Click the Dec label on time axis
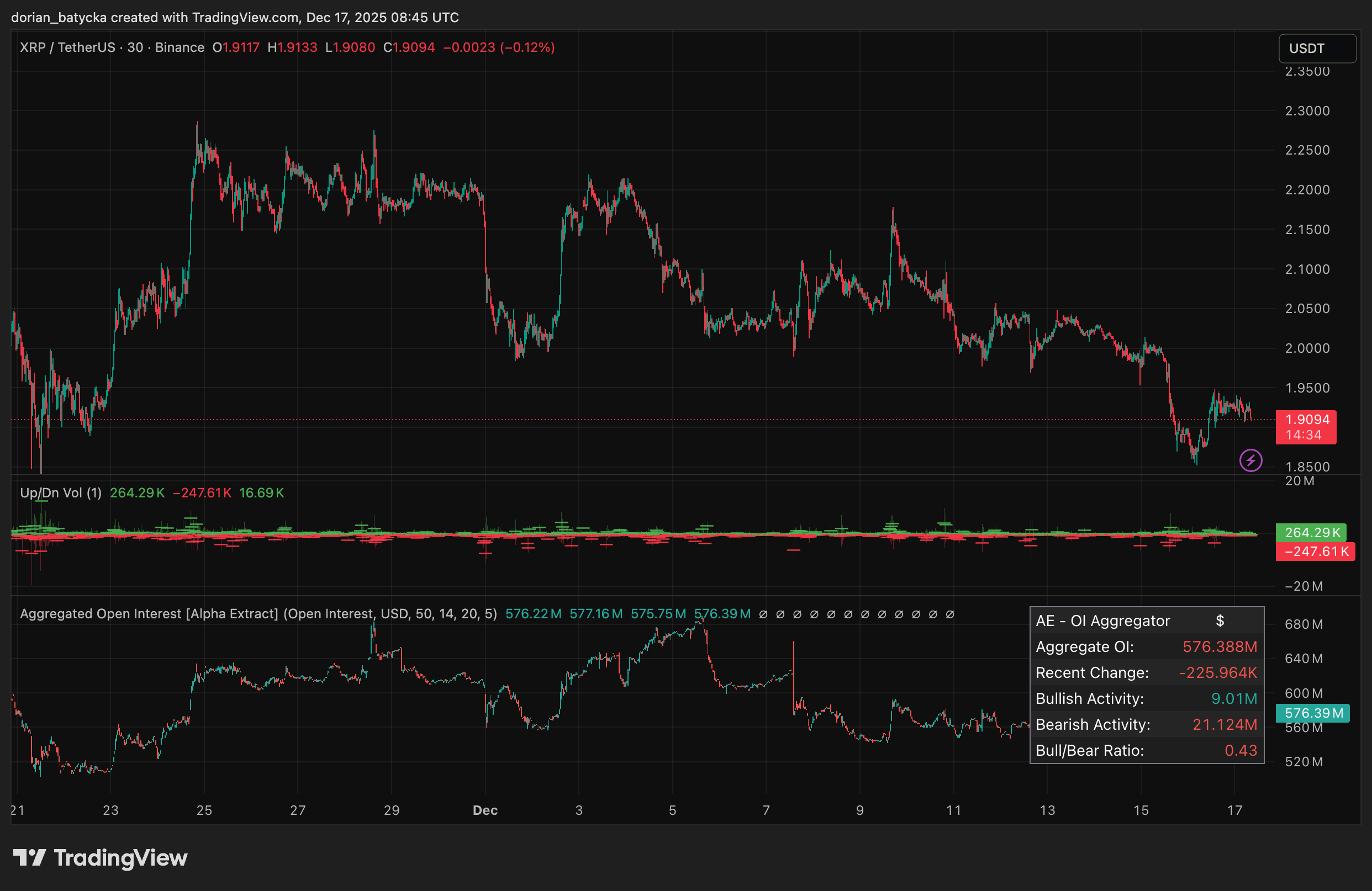The image size is (1372, 891). [x=485, y=810]
